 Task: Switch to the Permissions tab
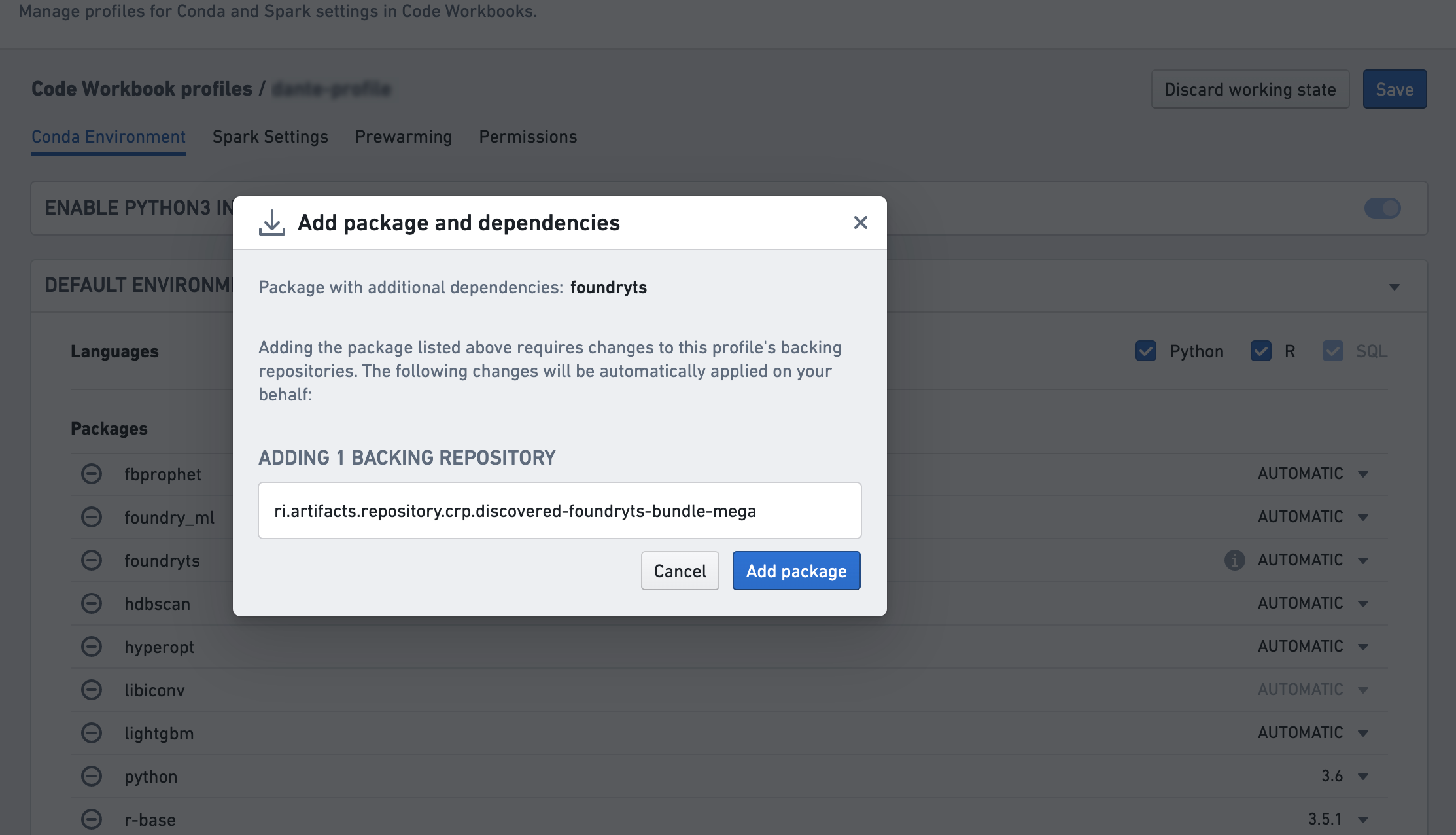(527, 135)
